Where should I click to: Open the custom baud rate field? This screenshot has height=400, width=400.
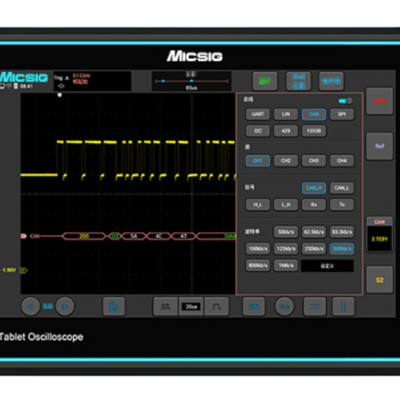pos(327,266)
